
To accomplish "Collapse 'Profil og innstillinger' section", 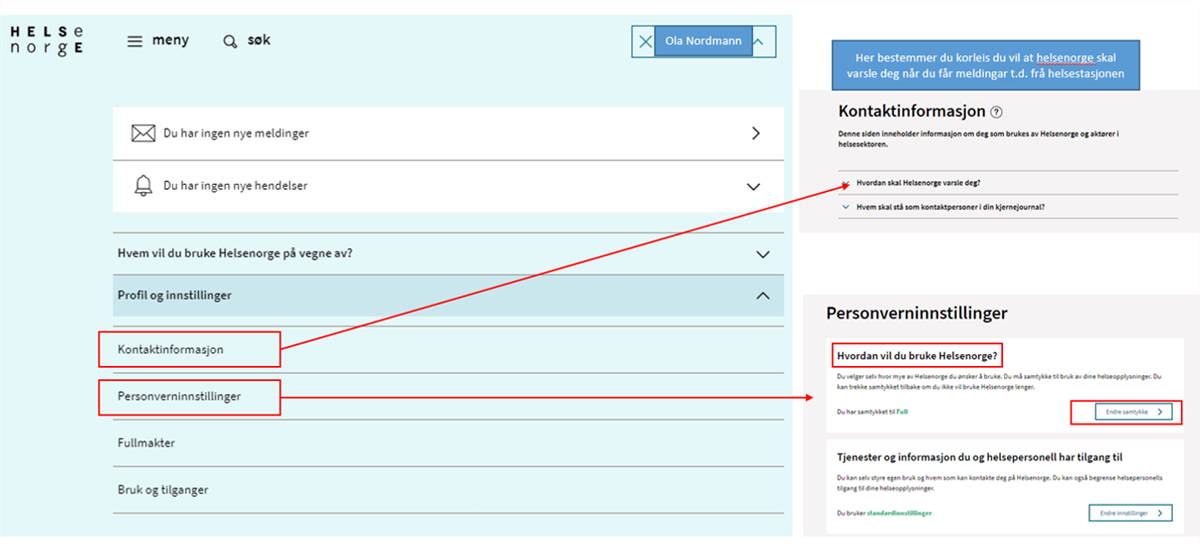I will pos(448,296).
